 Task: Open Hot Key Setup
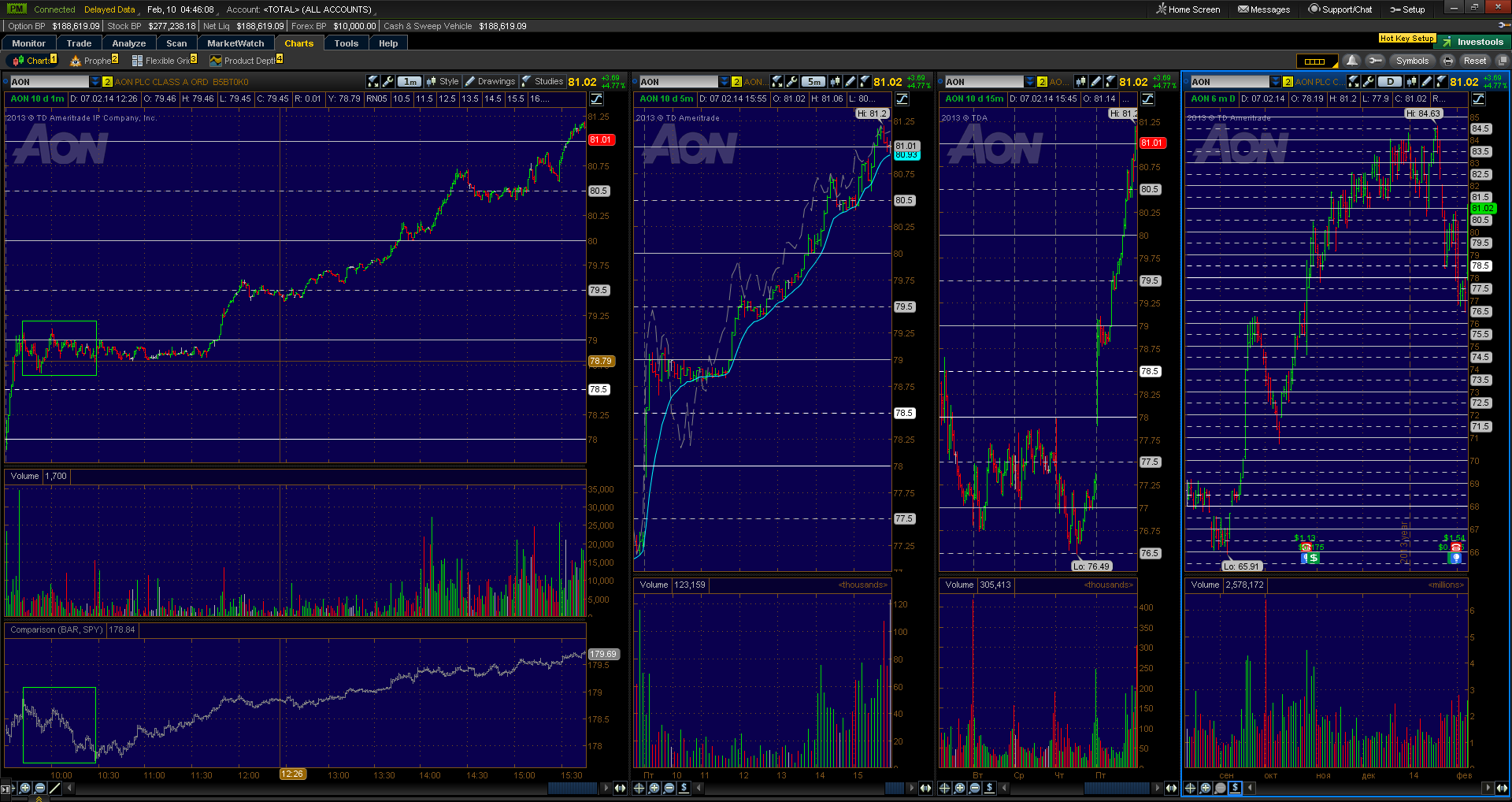click(1406, 39)
